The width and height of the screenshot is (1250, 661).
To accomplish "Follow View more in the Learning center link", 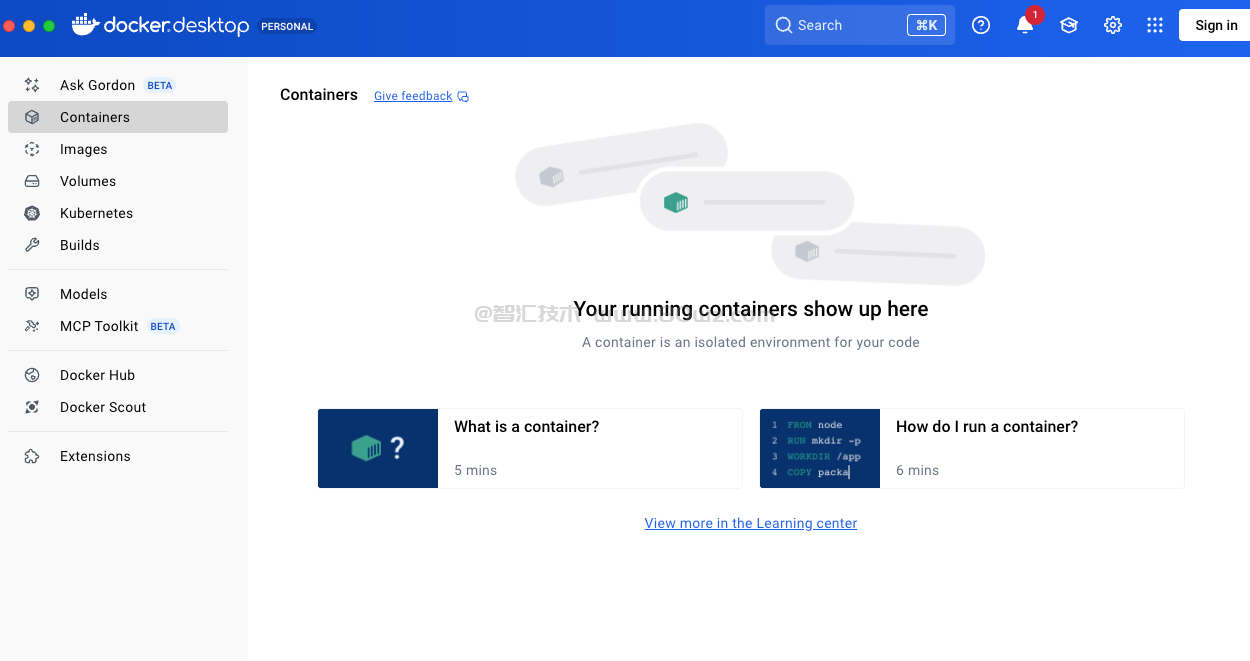I will tap(751, 523).
